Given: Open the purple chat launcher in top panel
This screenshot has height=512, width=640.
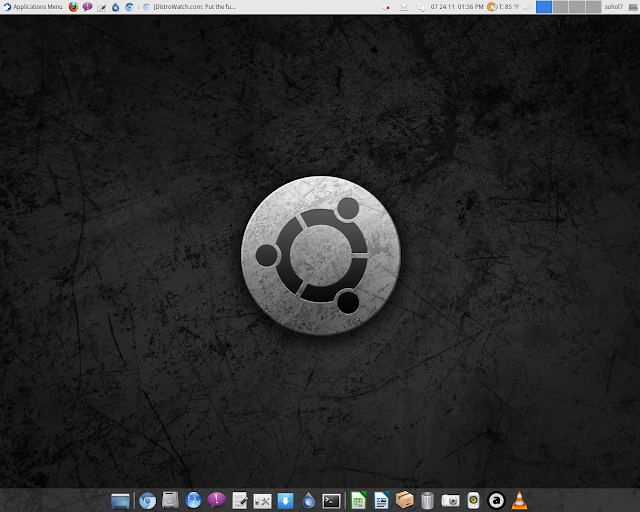Looking at the screenshot, I should pyautogui.click(x=87, y=7).
